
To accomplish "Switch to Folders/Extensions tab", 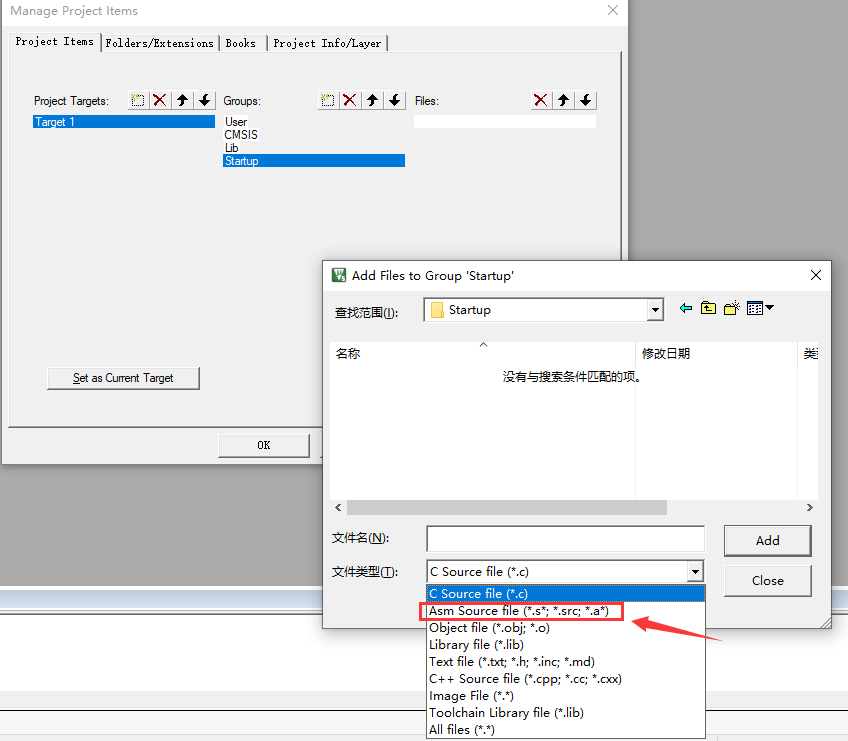I will (160, 43).
